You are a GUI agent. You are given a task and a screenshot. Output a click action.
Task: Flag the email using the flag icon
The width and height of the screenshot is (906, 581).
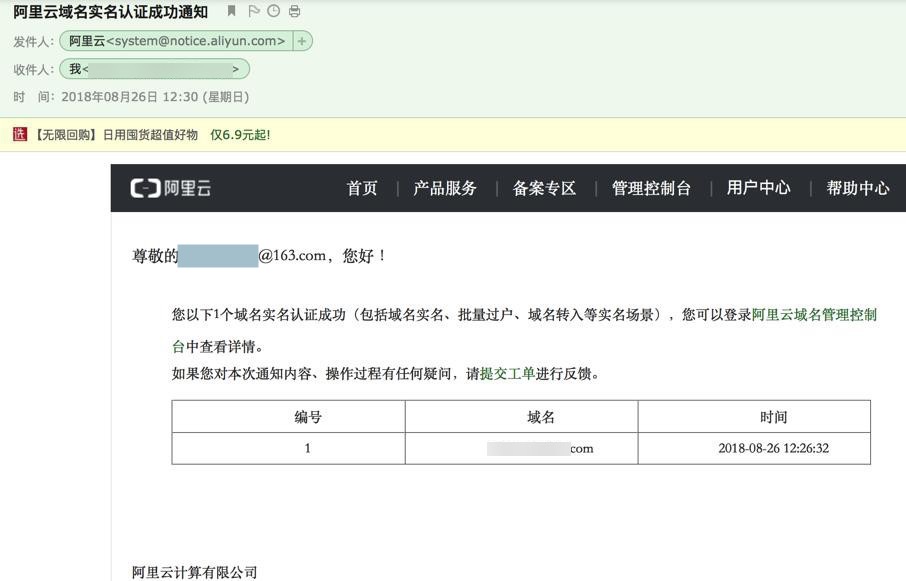[x=253, y=10]
